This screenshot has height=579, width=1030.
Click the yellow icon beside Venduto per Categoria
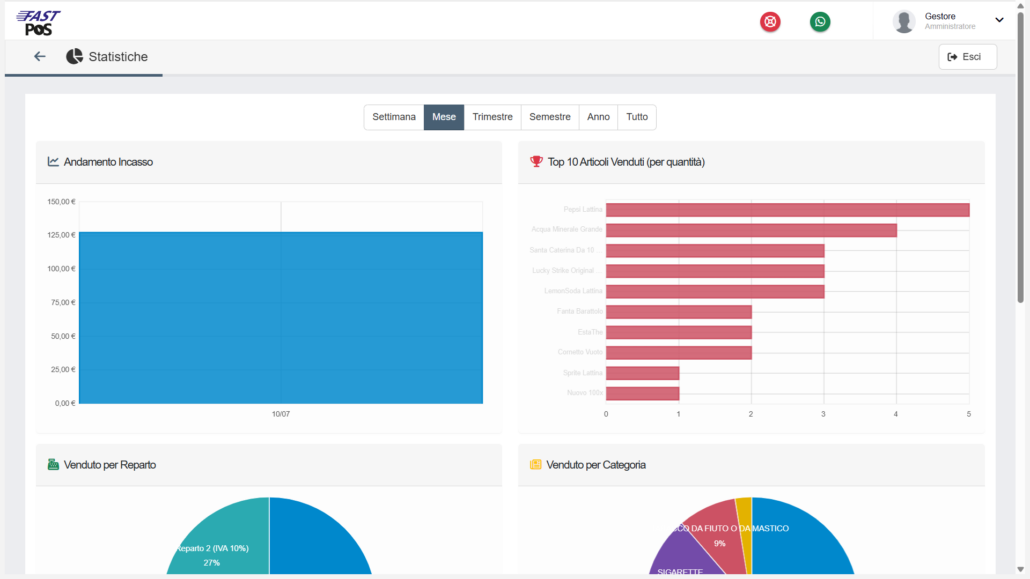pos(535,465)
